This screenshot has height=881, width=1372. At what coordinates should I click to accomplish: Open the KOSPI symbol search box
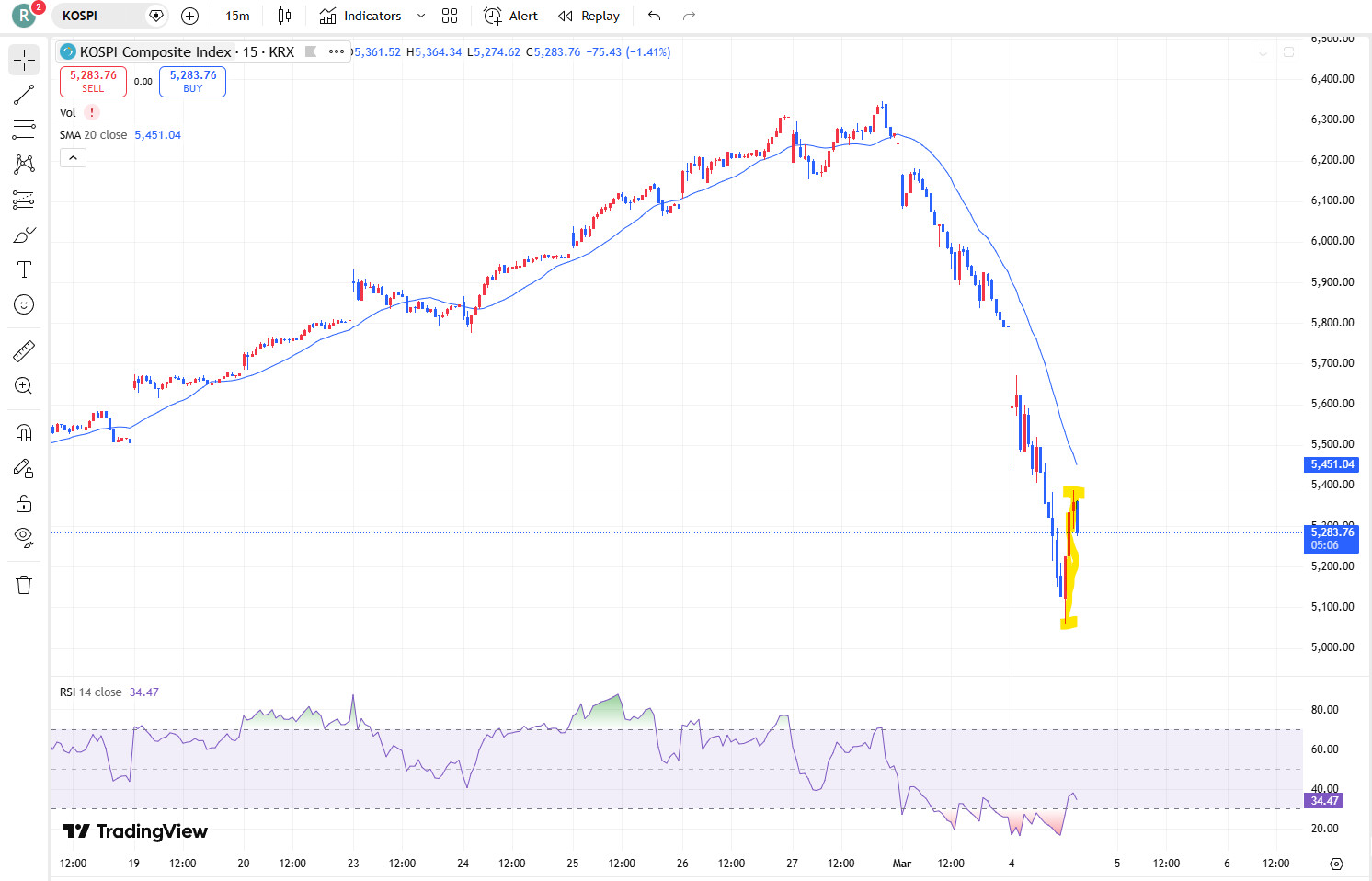click(x=109, y=16)
